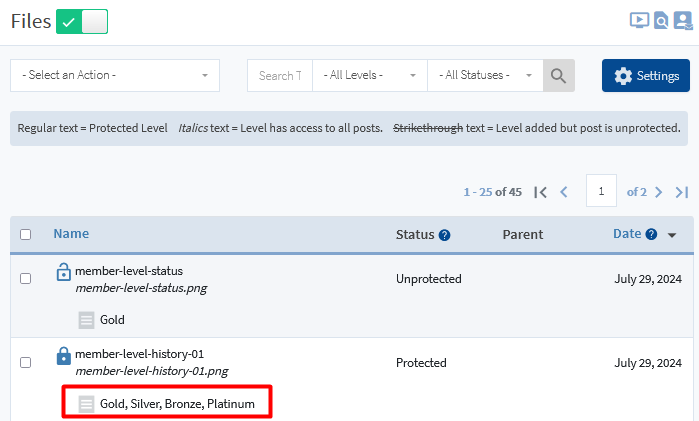Open the video tutorial icon
This screenshot has width=699, height=421.
tap(639, 21)
